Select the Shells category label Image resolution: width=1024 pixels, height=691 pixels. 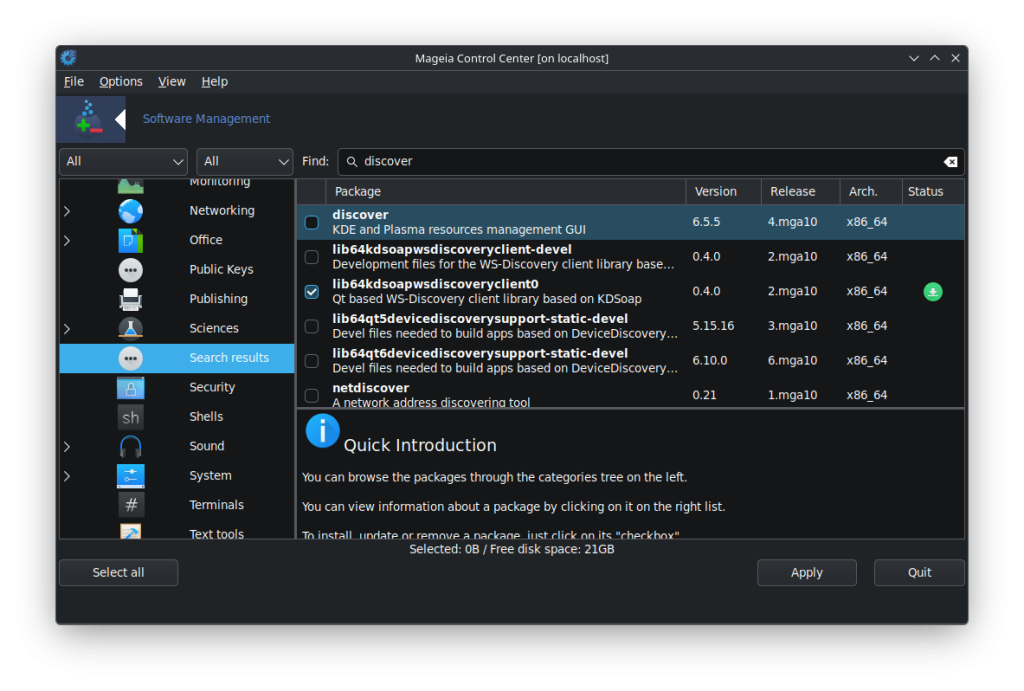pos(206,417)
